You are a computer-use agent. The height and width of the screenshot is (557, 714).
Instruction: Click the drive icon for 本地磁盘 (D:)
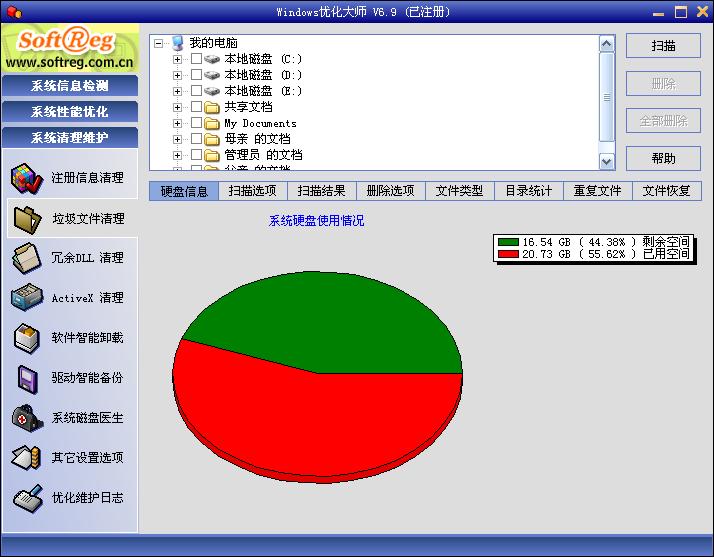pos(212,75)
